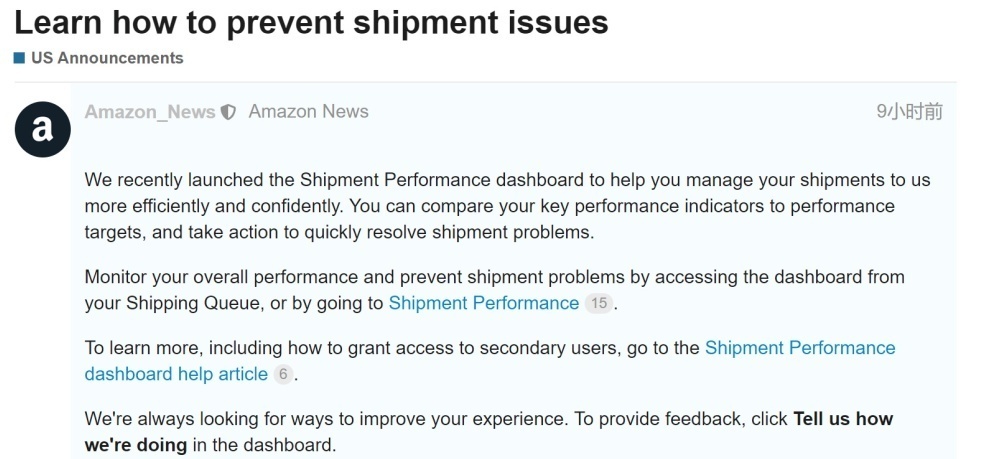
Task: Open the Amazon_News user profile link
Action: pyautogui.click(x=150, y=112)
